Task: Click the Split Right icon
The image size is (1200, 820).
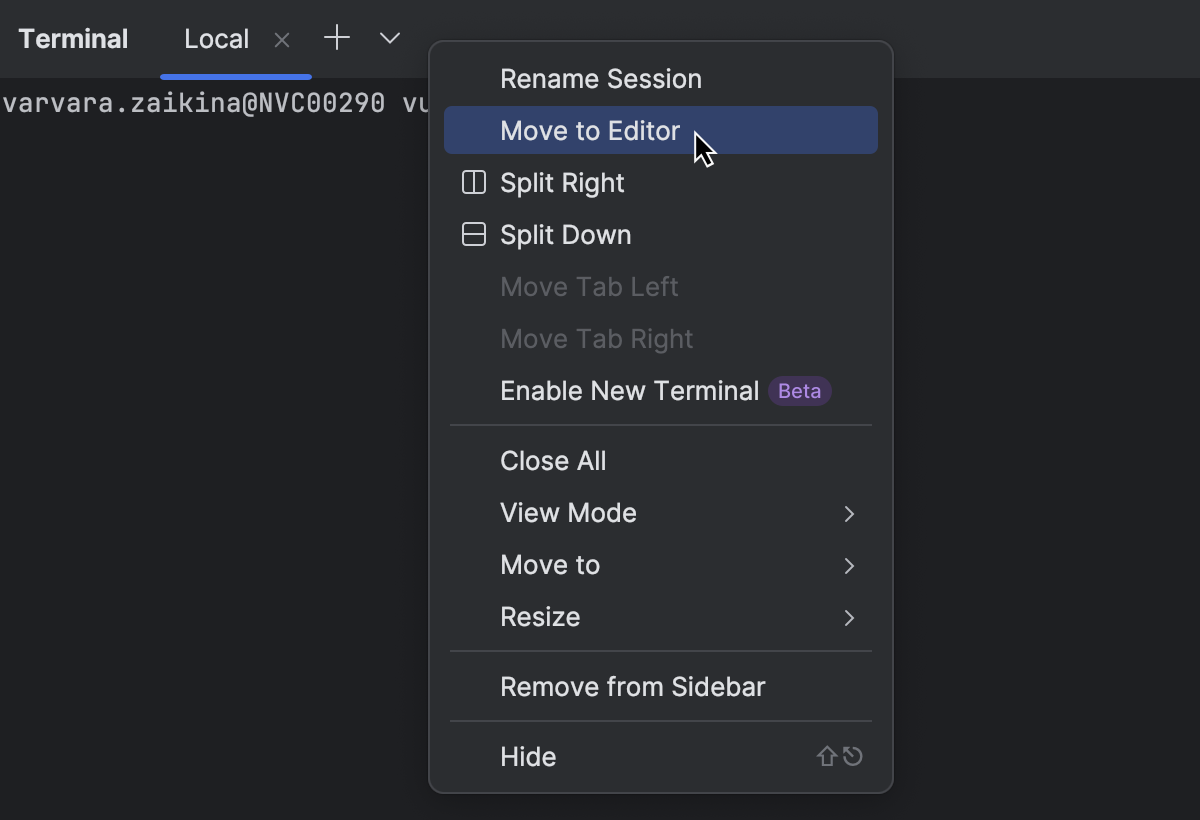Action: coord(471,183)
